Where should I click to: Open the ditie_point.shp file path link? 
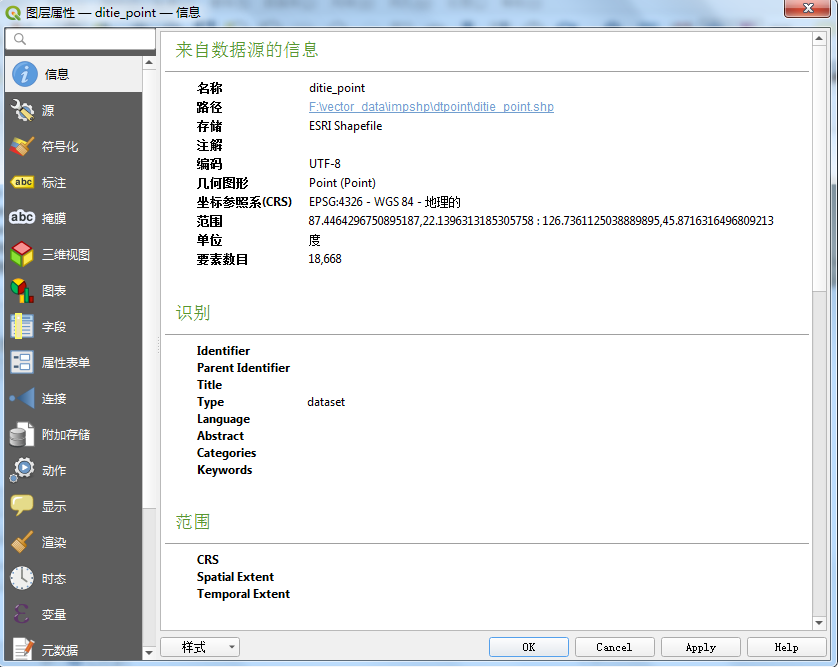[431, 107]
